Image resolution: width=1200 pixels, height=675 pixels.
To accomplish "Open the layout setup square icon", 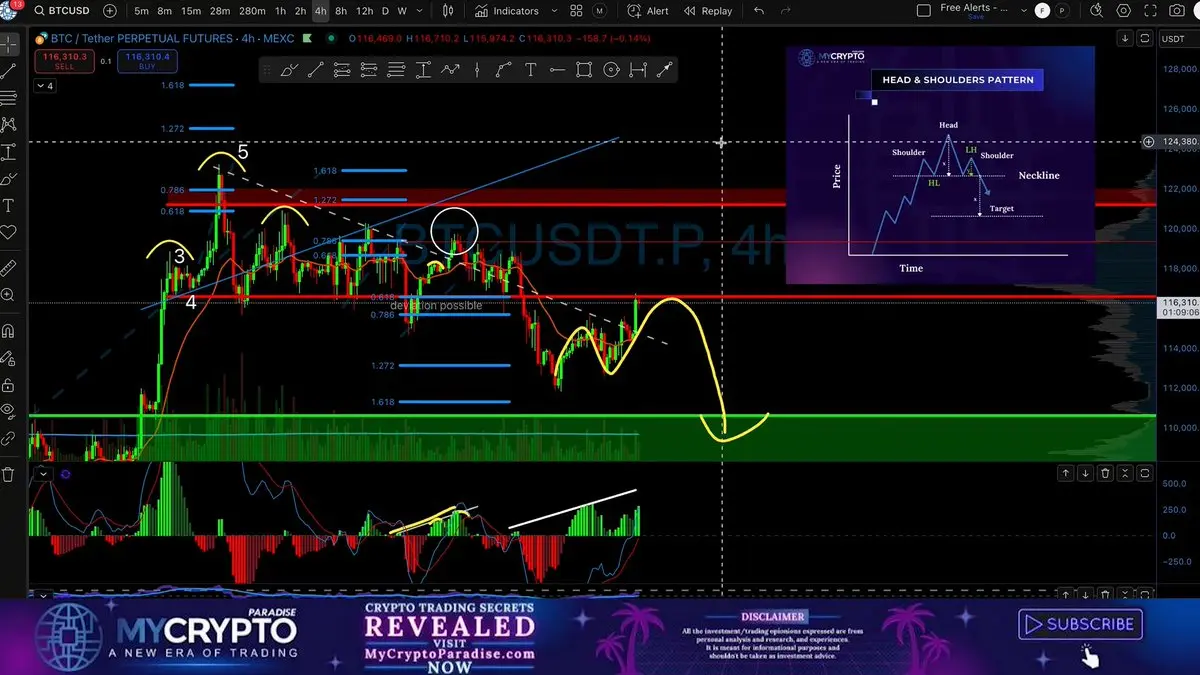I will [923, 11].
